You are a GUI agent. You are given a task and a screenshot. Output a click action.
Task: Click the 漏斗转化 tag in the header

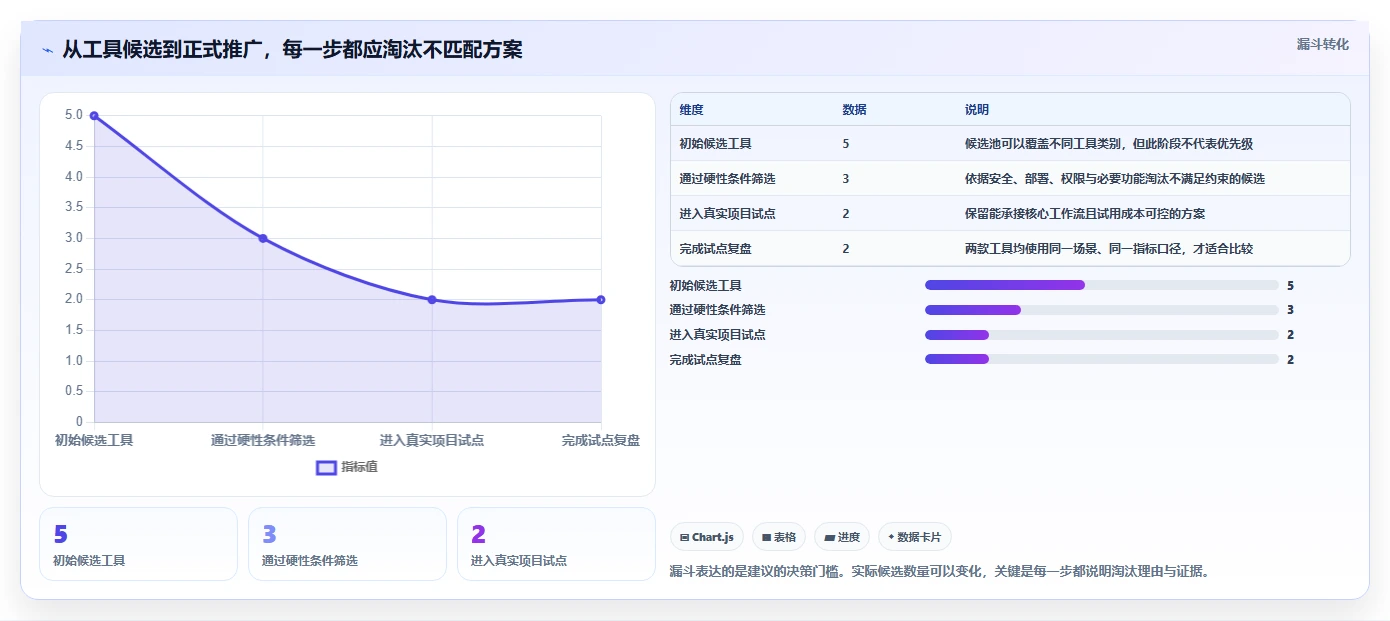pyautogui.click(x=1322, y=44)
